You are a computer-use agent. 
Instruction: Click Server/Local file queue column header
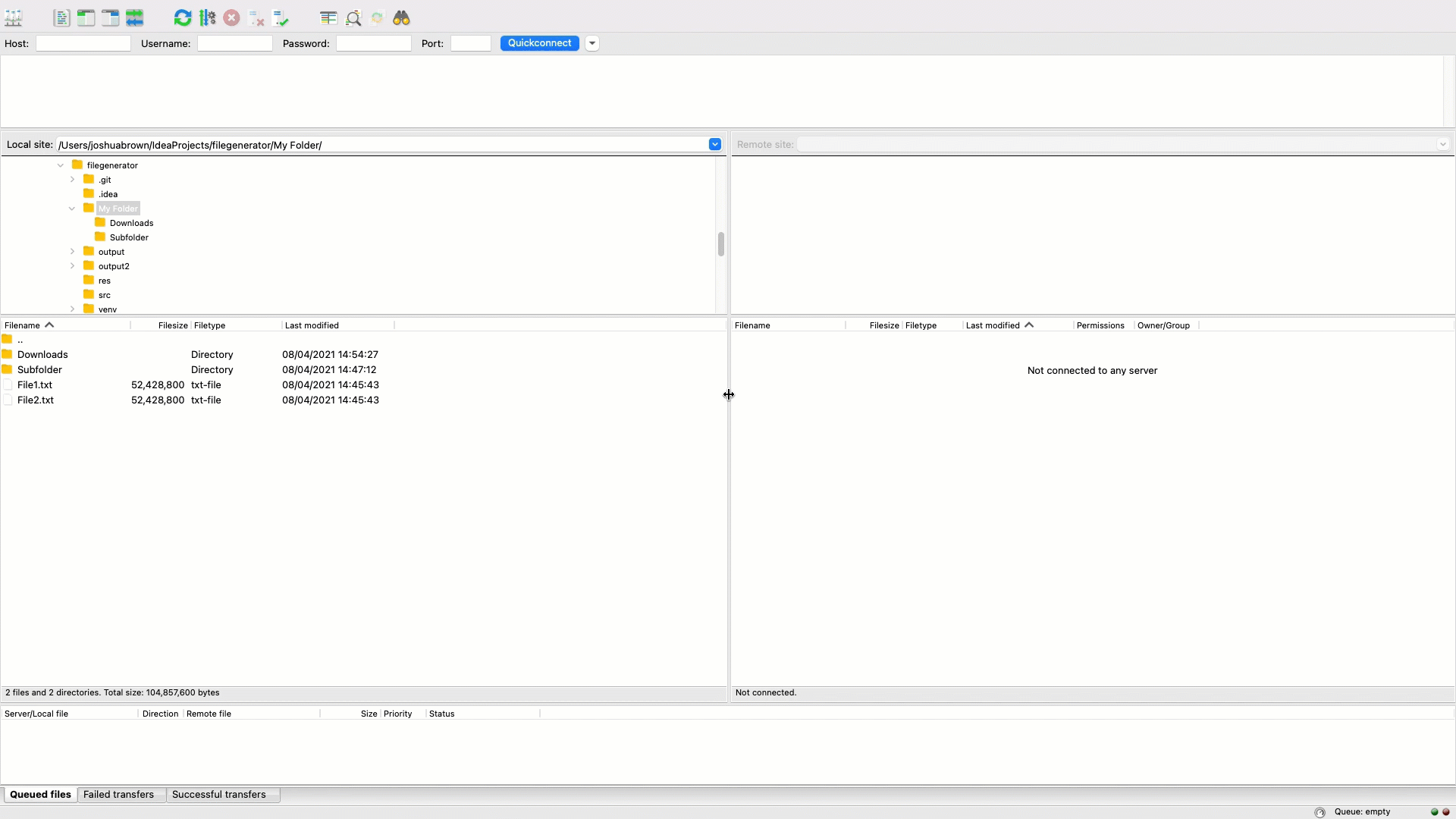(70, 714)
